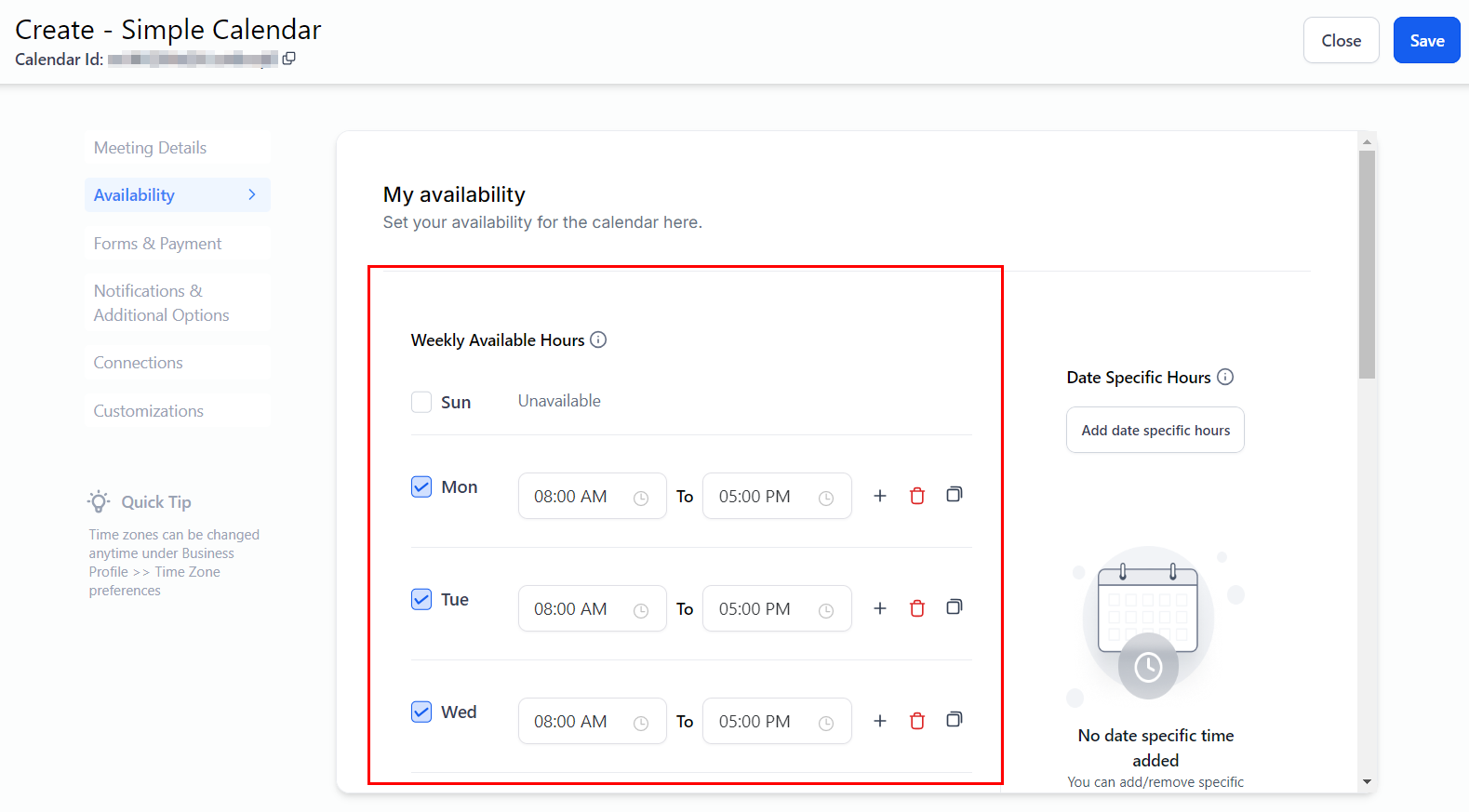Image resolution: width=1469 pixels, height=812 pixels.
Task: Disable the Wed availability checkbox
Action: click(421, 712)
